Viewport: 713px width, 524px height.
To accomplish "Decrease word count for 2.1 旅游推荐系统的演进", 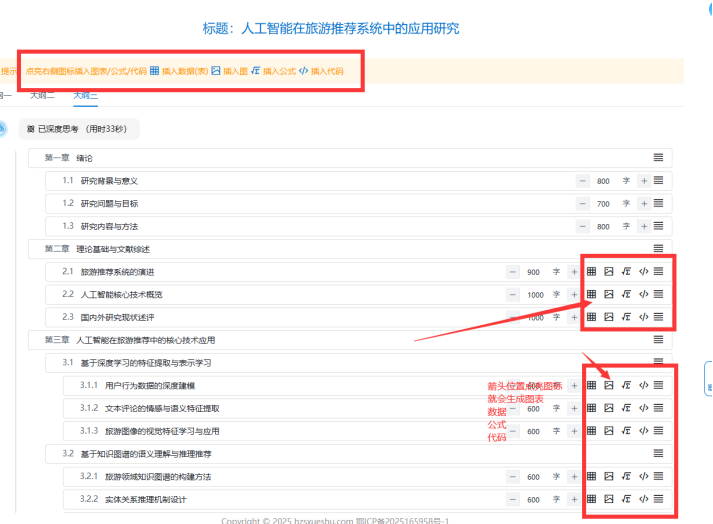I will pyautogui.click(x=512, y=272).
